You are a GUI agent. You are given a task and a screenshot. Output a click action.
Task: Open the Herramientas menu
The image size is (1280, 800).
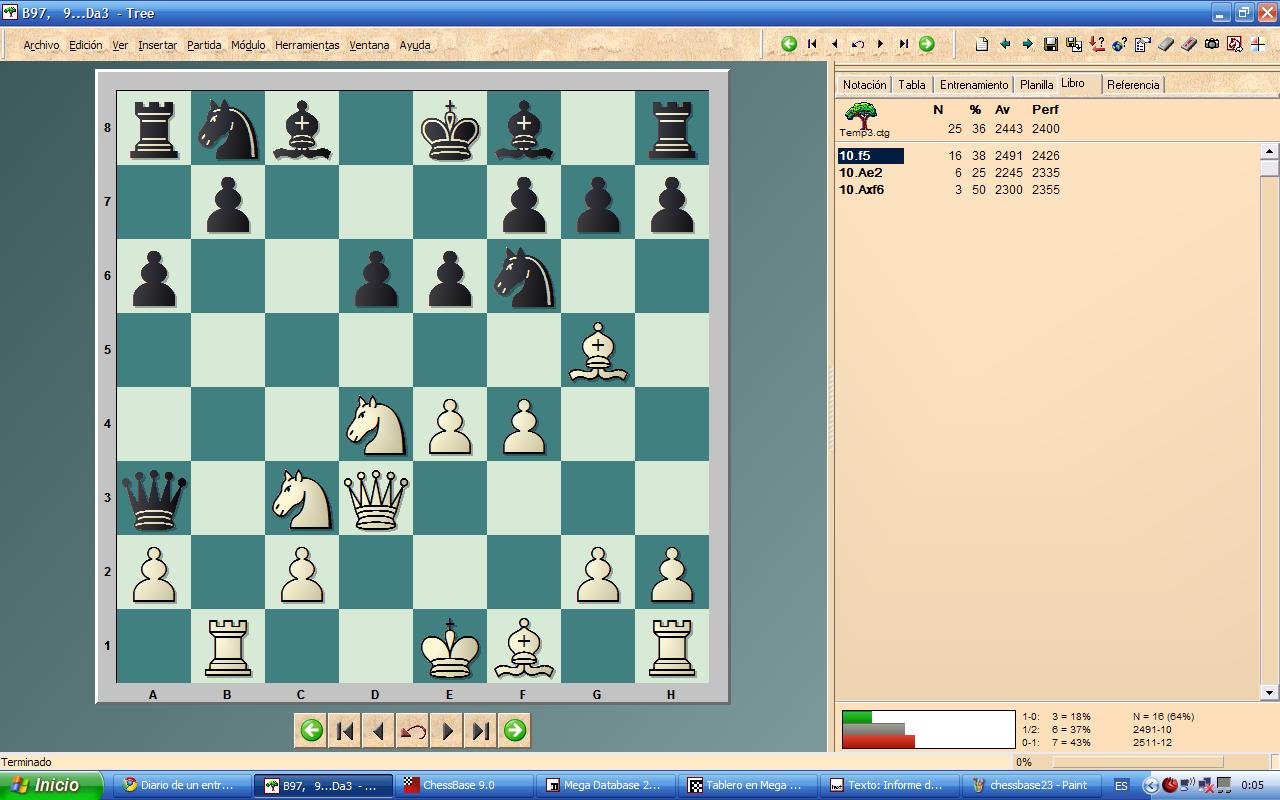pos(307,45)
